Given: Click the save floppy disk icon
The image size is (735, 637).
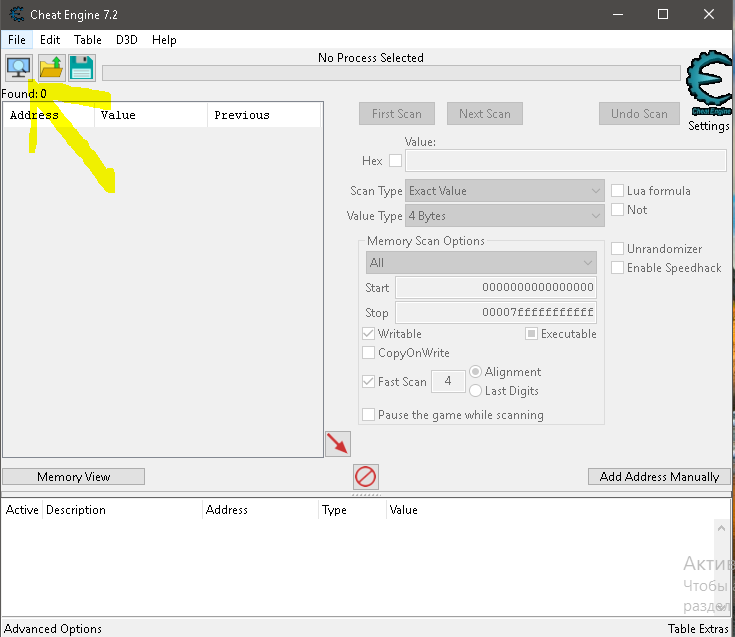Looking at the screenshot, I should 82,68.
